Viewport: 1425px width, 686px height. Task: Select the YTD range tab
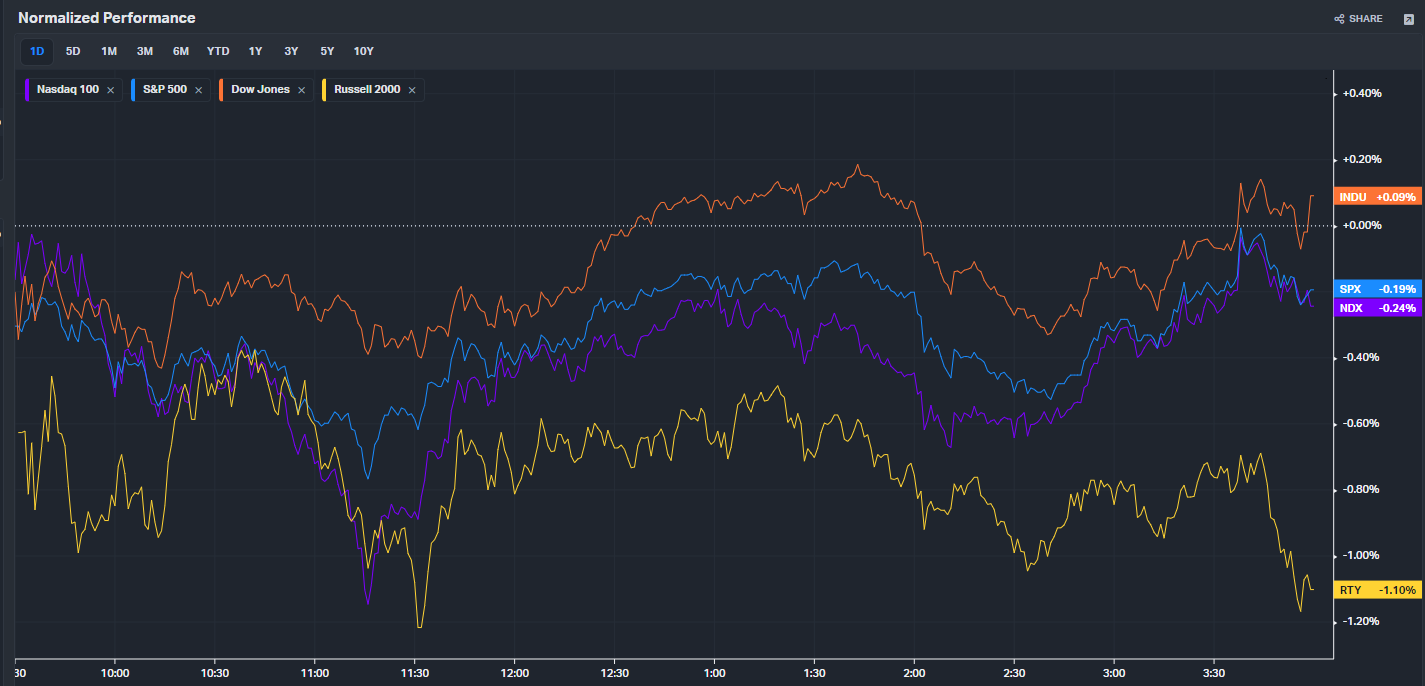218,51
